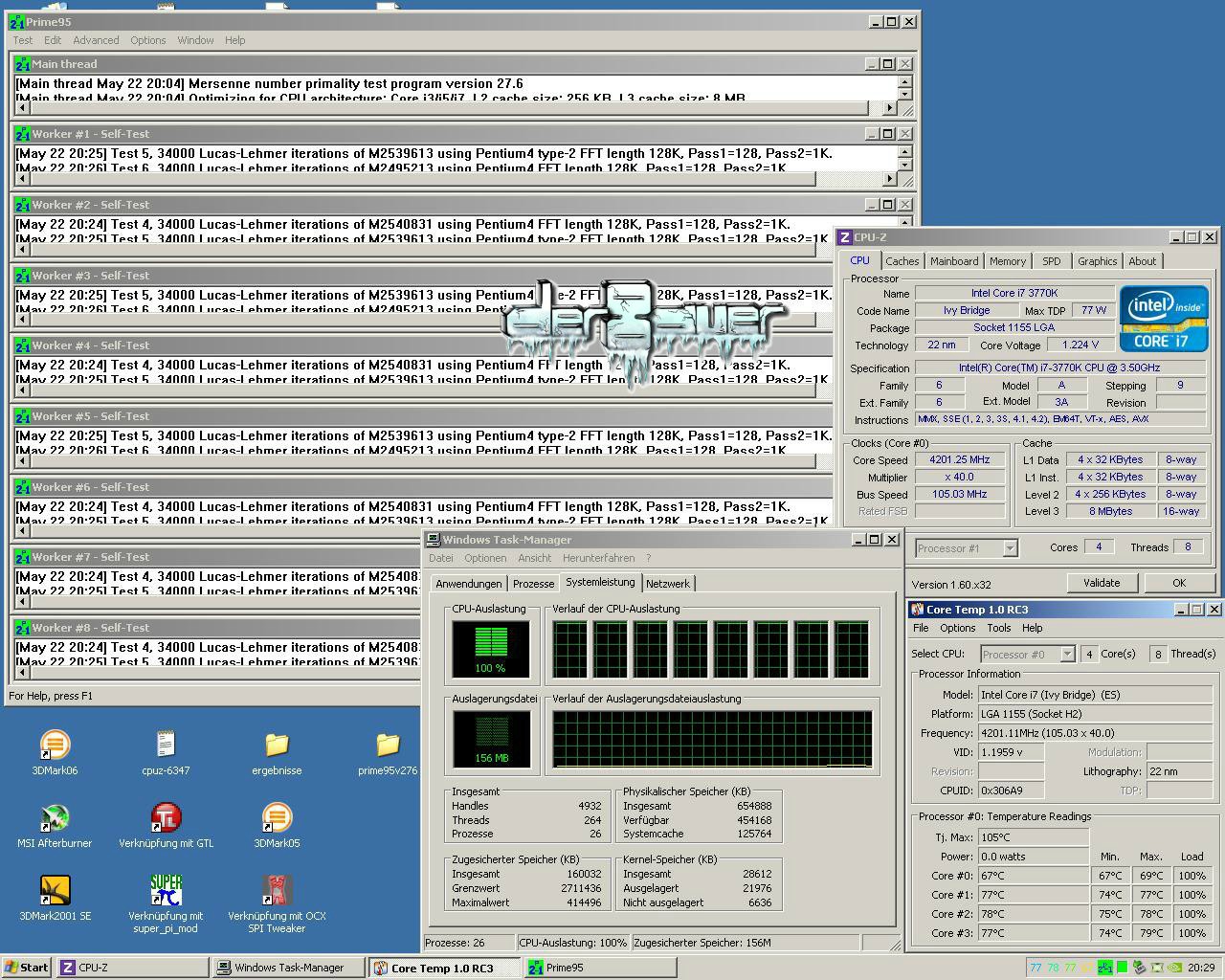Open the OCX SPI Tweaker shortcut
Screen dimensions: 1225x980
pyautogui.click(x=276, y=893)
